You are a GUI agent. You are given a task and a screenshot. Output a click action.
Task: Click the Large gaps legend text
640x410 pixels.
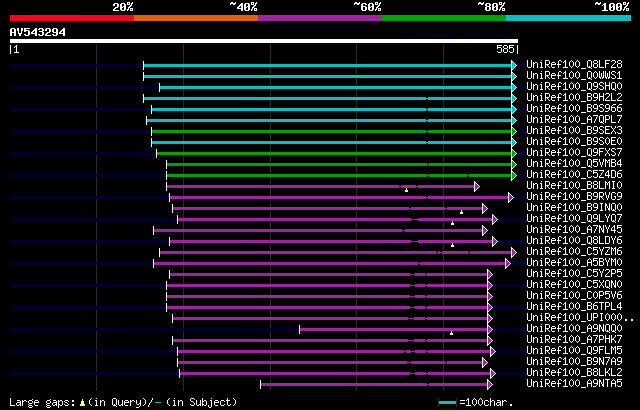coord(42,403)
